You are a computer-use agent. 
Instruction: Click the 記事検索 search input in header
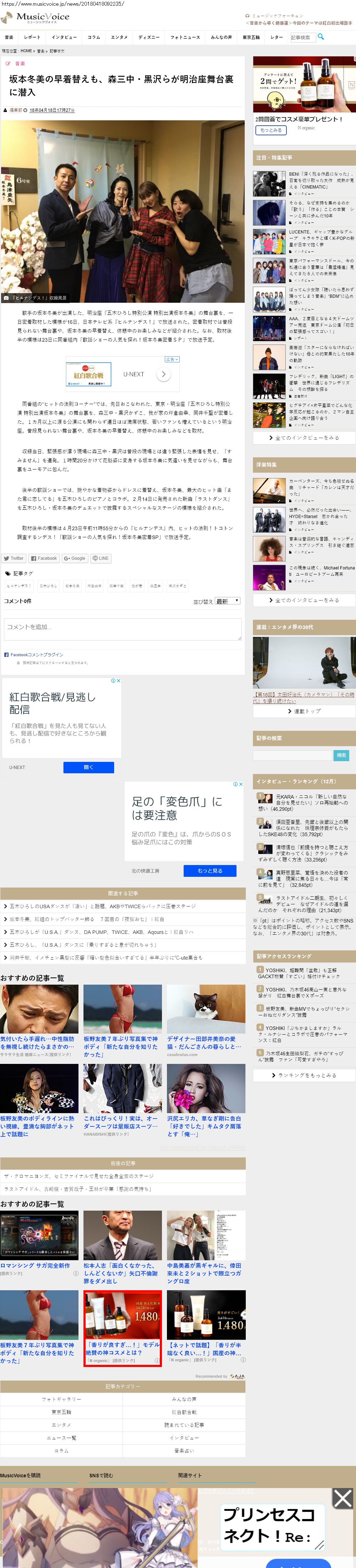coord(302,37)
